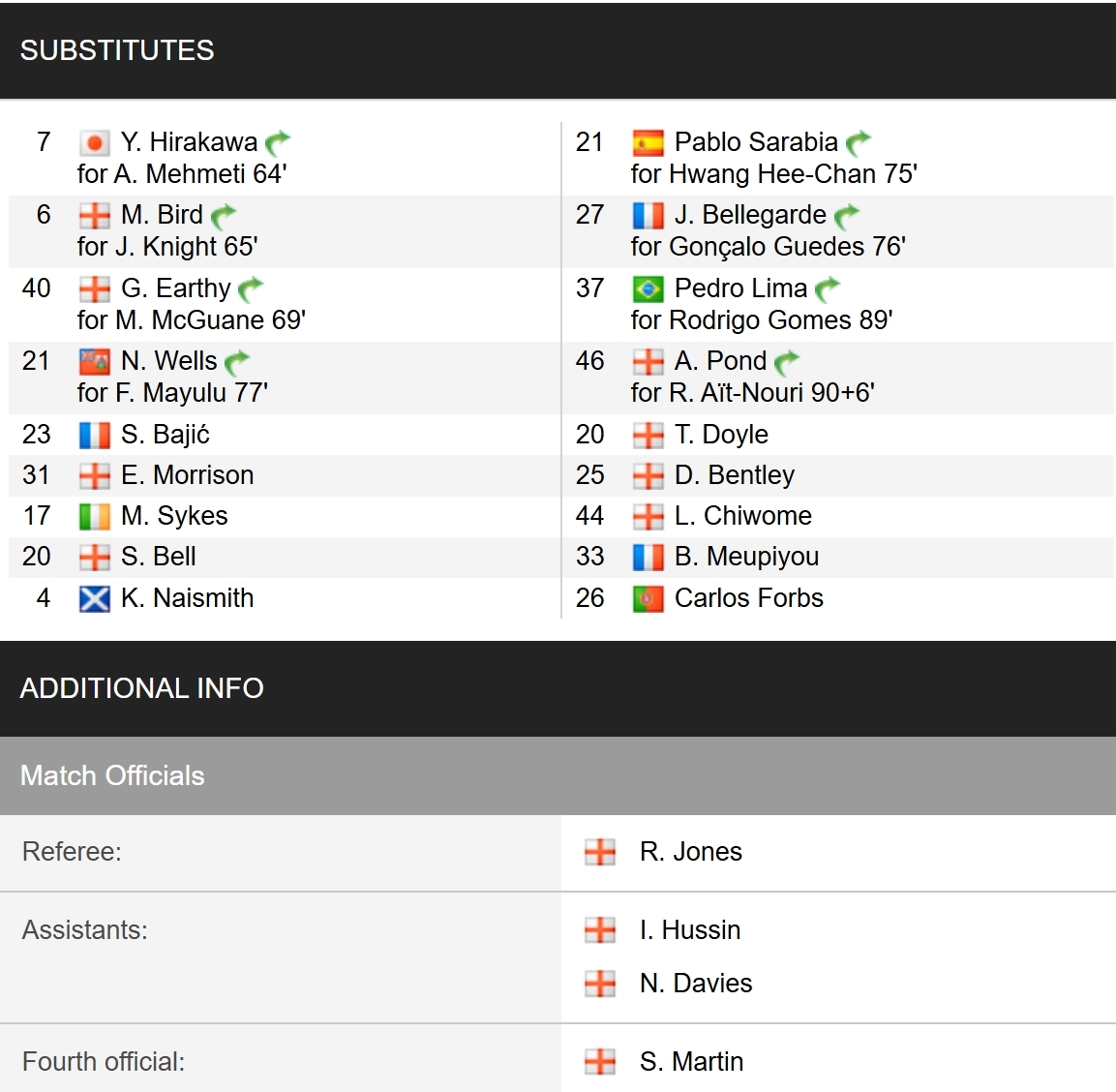Click the Ireland flag next to M. Sykes

pyautogui.click(x=94, y=517)
